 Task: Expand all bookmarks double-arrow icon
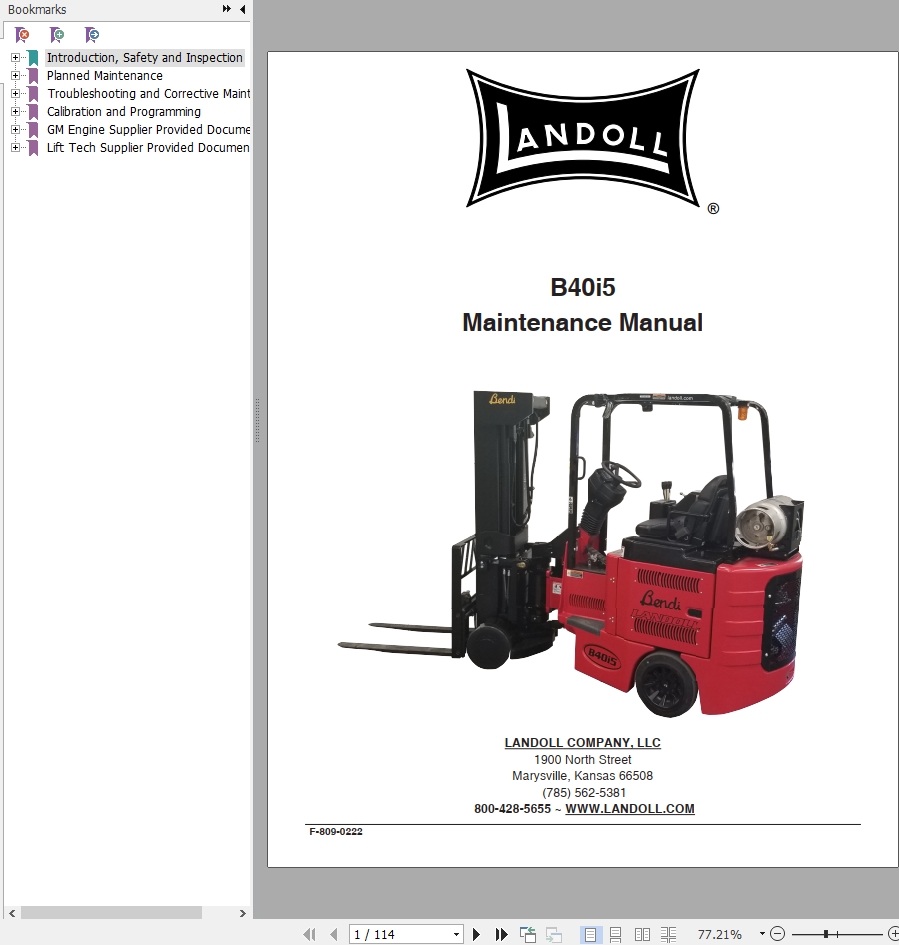click(227, 9)
